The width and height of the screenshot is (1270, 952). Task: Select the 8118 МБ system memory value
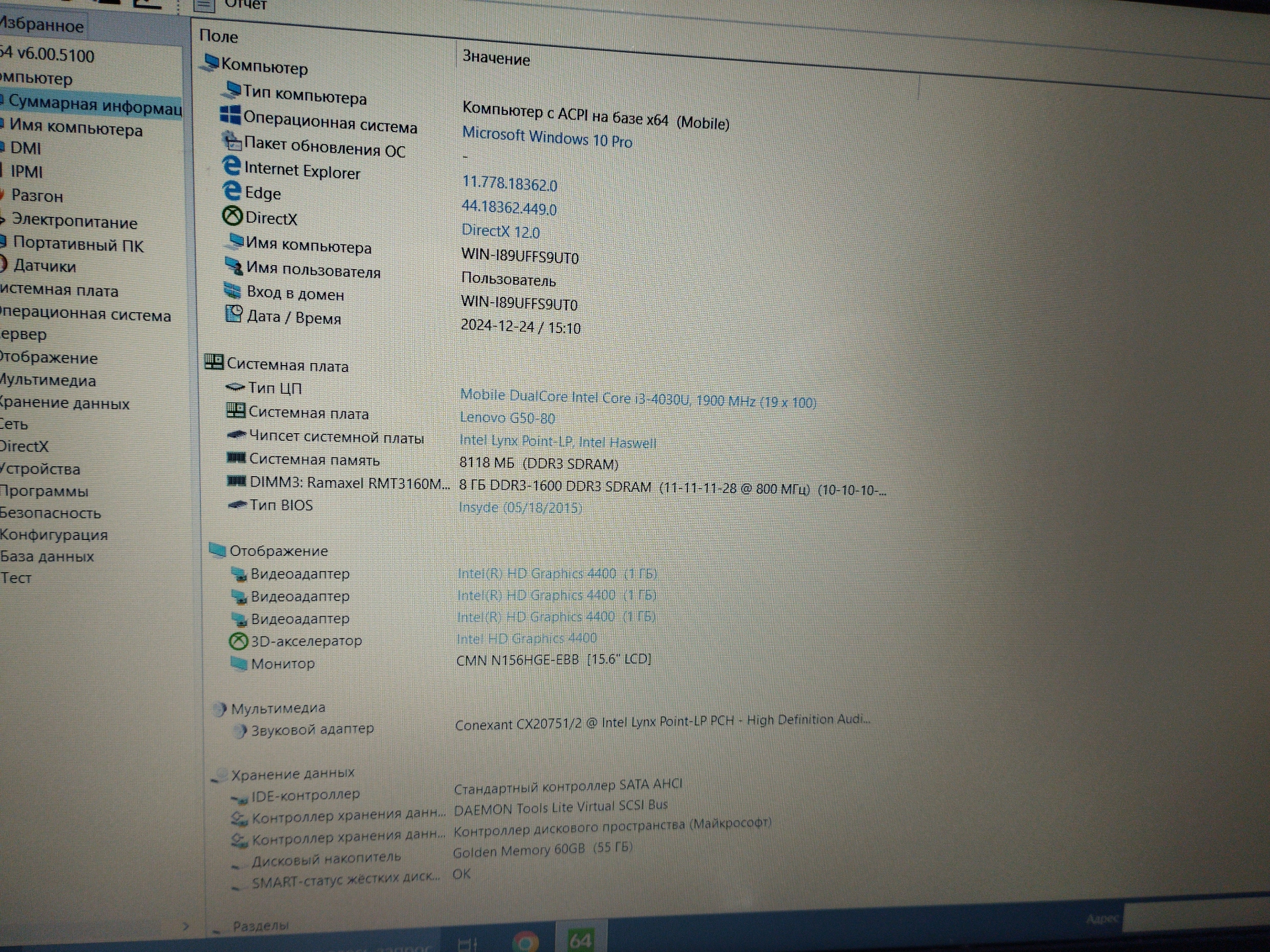pyautogui.click(x=538, y=463)
